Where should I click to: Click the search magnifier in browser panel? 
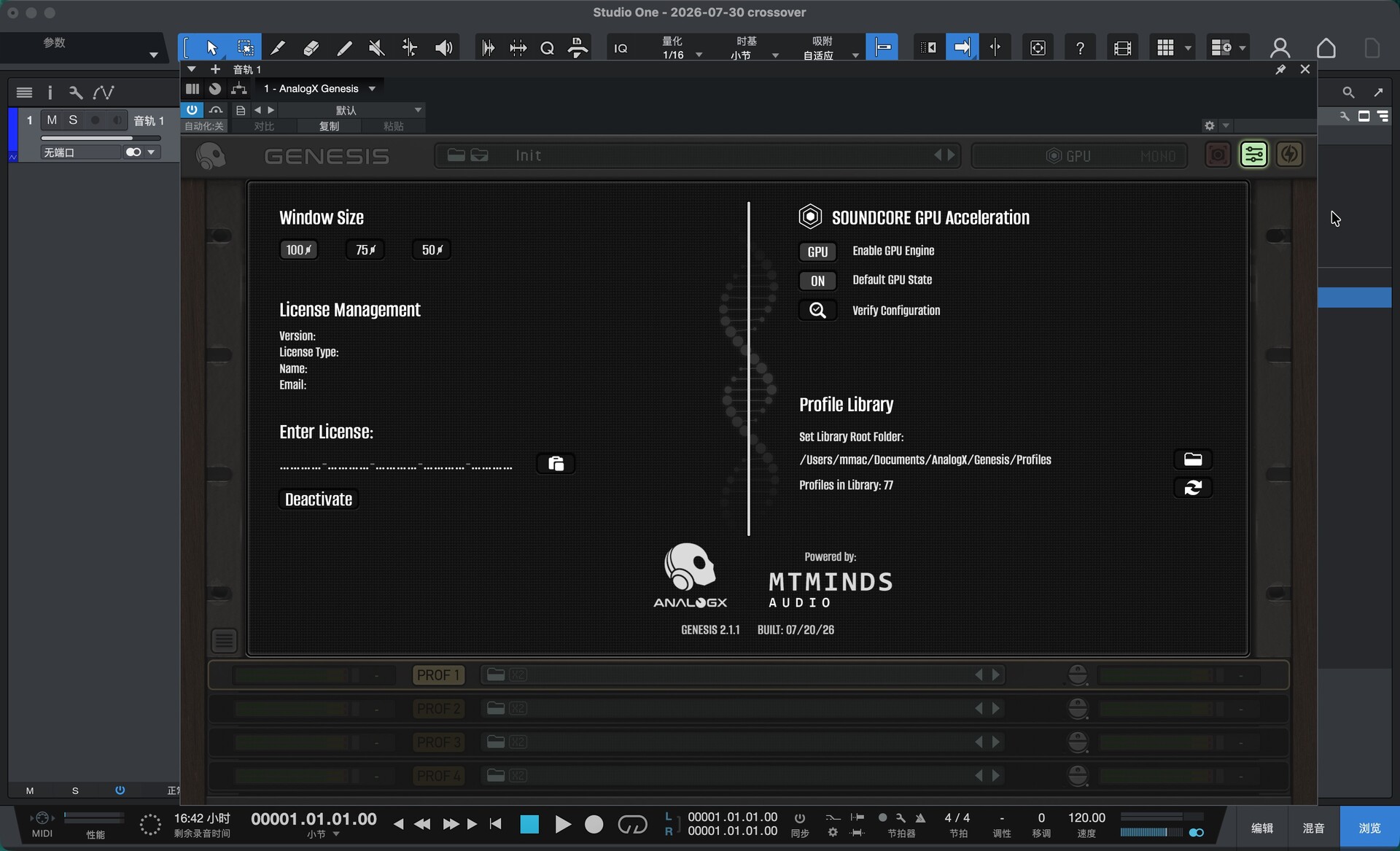[1348, 93]
